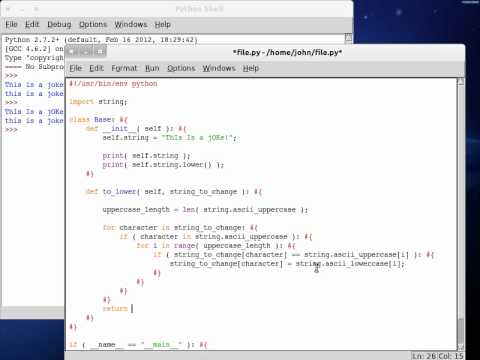Open the File menu in the Python Shell window
480x360 pixels.
pyautogui.click(x=11, y=25)
